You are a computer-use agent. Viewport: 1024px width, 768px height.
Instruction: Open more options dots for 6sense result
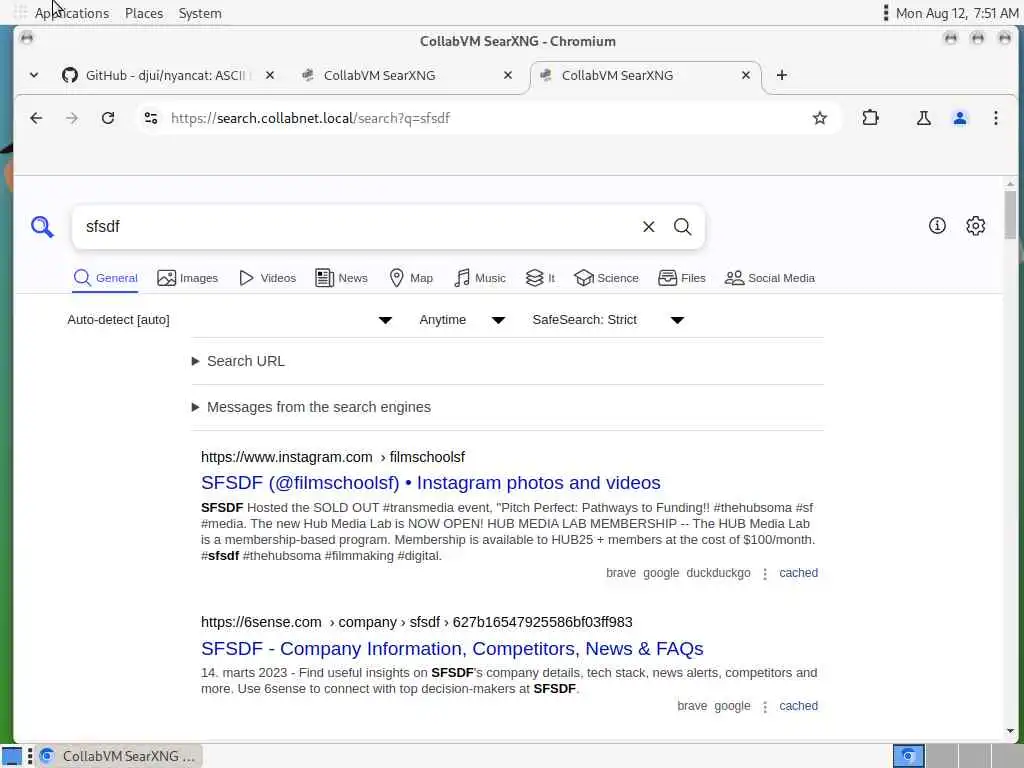[x=765, y=707]
